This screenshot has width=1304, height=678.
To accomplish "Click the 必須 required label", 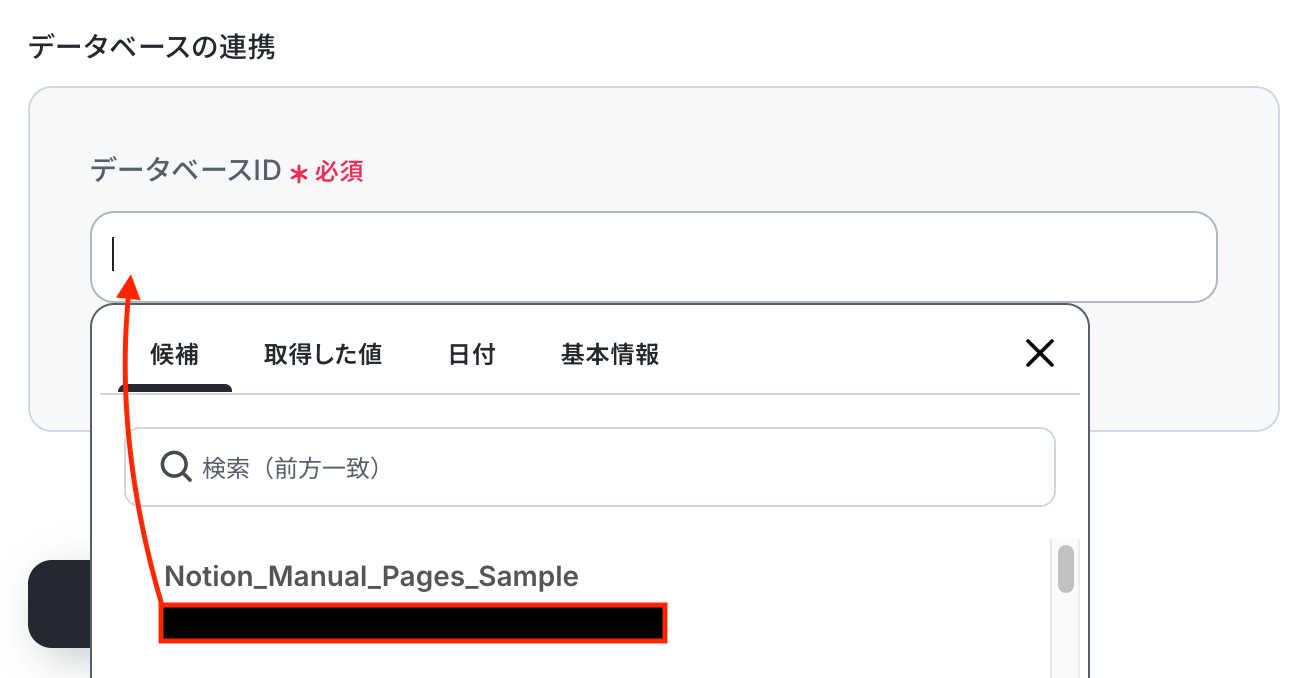I will 339,172.
